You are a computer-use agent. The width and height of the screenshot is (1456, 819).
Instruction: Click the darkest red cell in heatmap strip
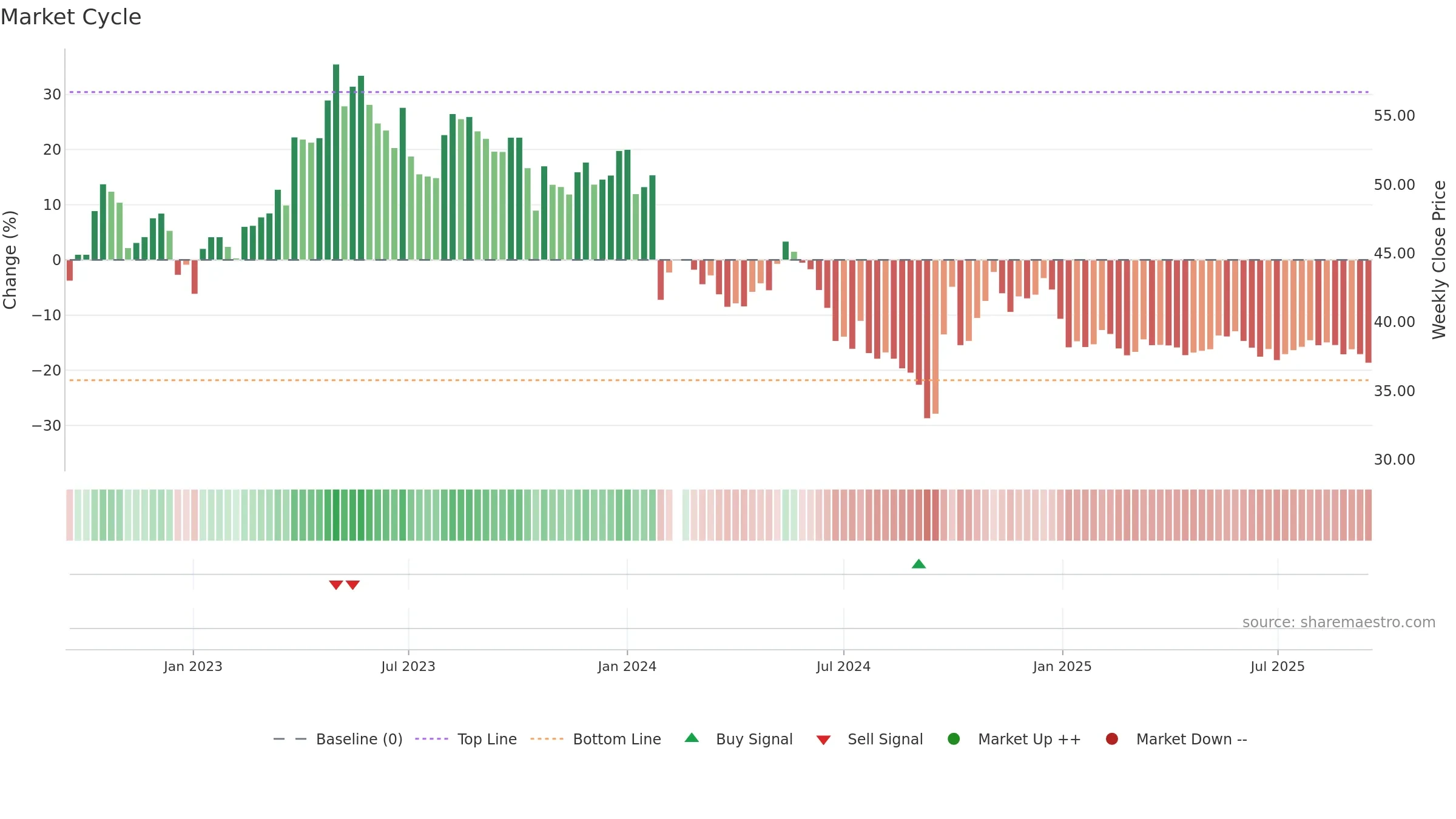click(x=927, y=515)
